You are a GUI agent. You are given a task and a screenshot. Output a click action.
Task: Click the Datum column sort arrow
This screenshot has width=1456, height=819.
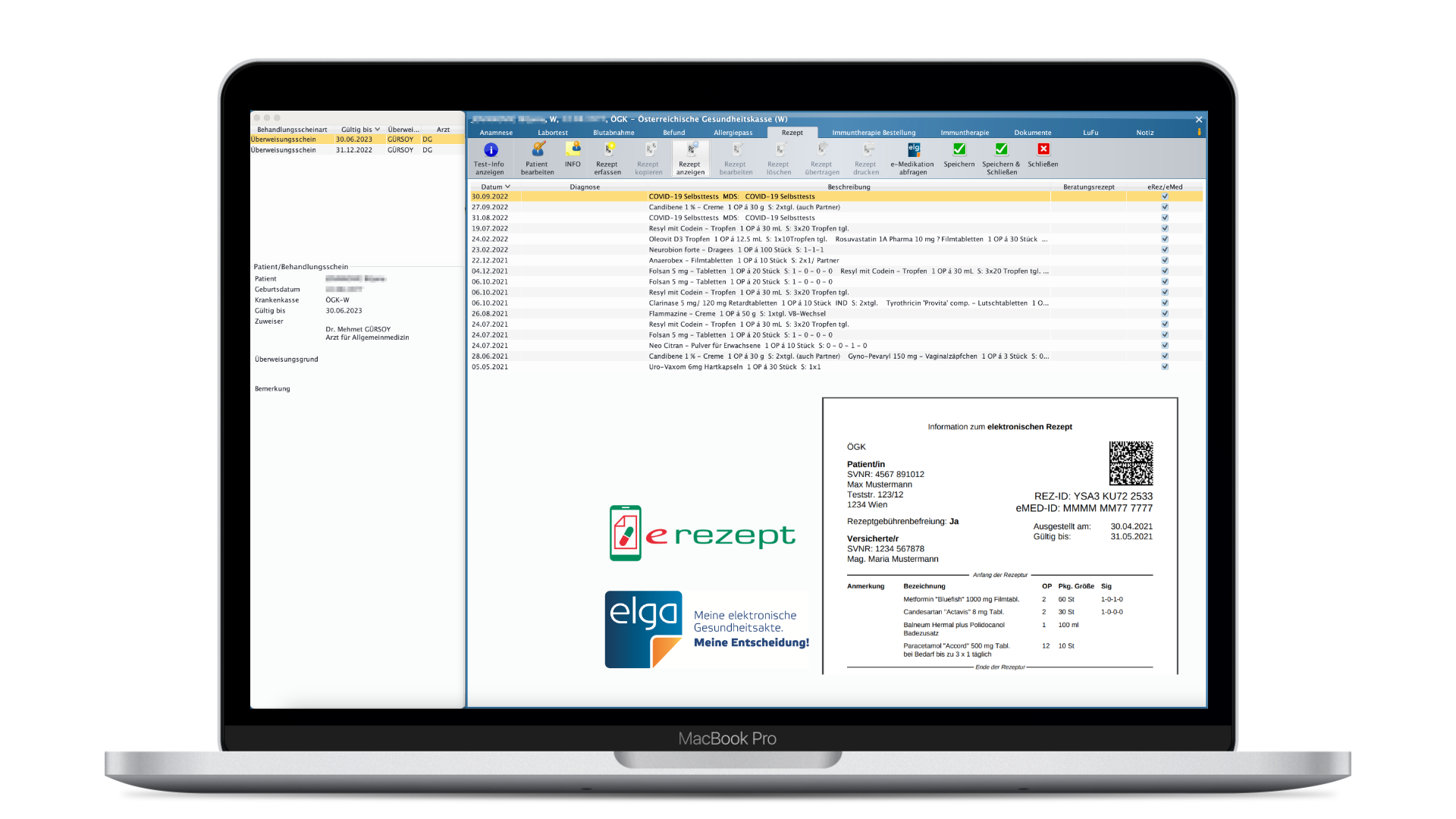[x=507, y=187]
